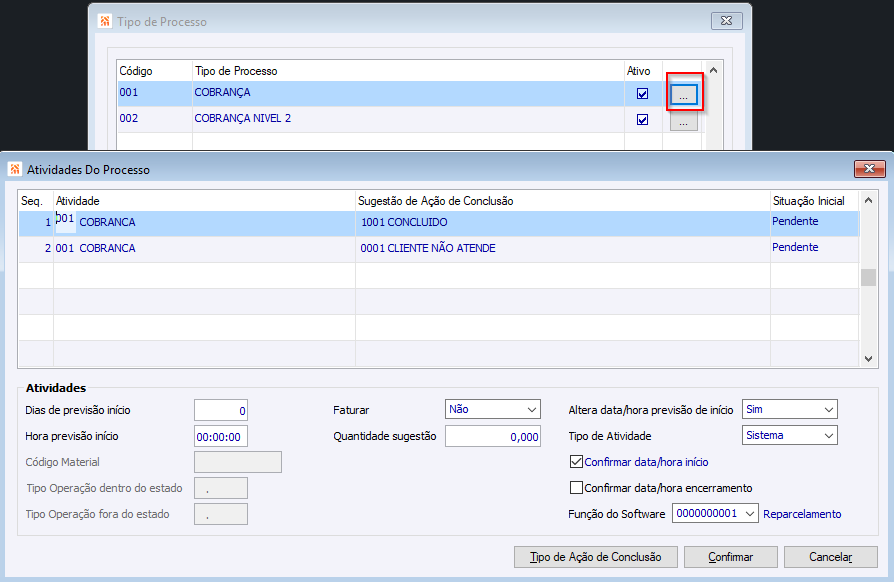This screenshot has width=894, height=582.
Task: Open details button for COBRANÇA NIVEL 2 row
Action: click(684, 120)
